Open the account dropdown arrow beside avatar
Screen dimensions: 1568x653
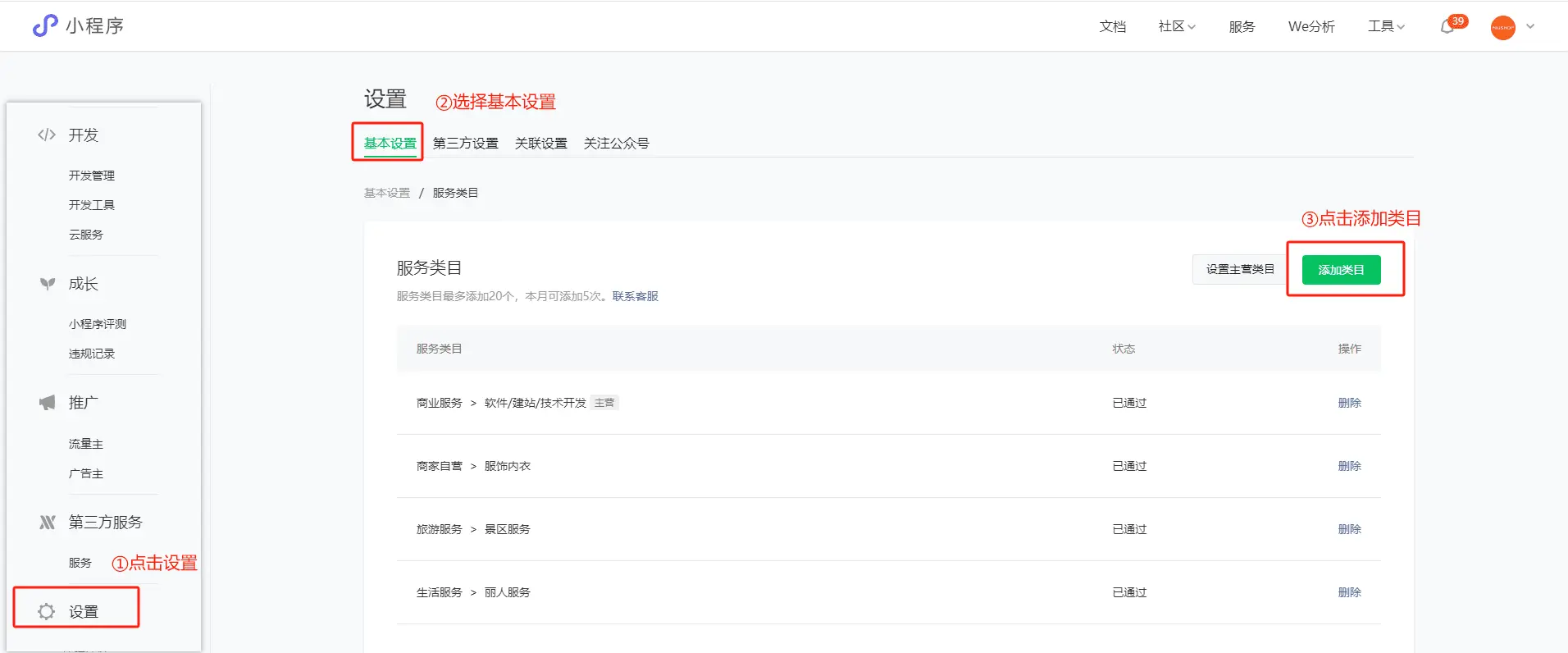point(1530,26)
